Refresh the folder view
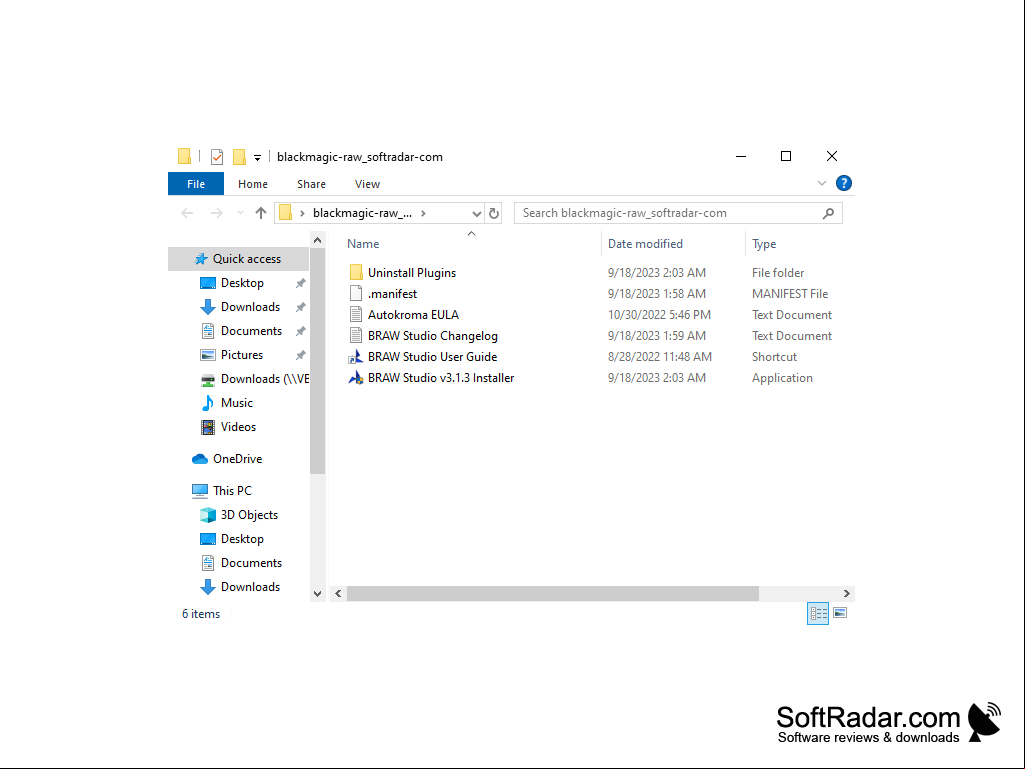Viewport: 1025px width, 769px height. click(494, 213)
